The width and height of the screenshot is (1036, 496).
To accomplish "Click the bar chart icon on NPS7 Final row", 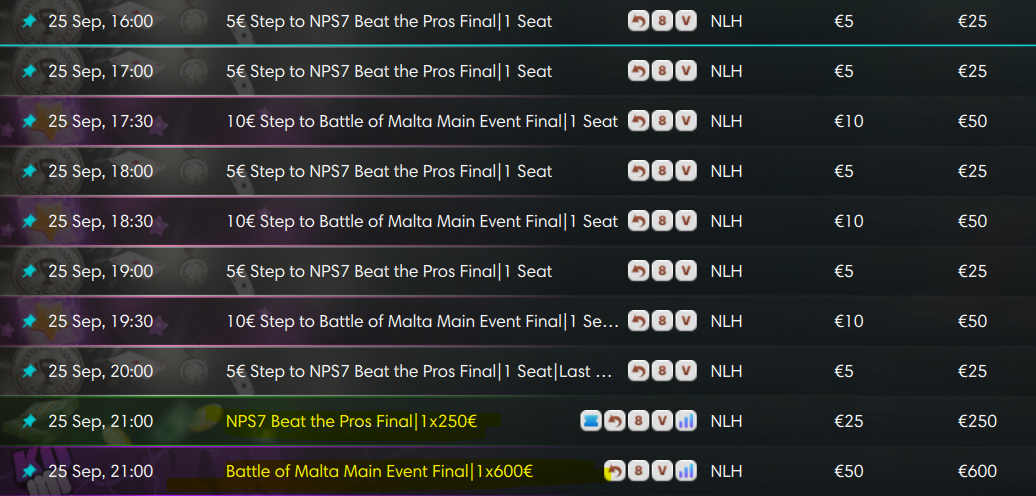I will point(686,421).
